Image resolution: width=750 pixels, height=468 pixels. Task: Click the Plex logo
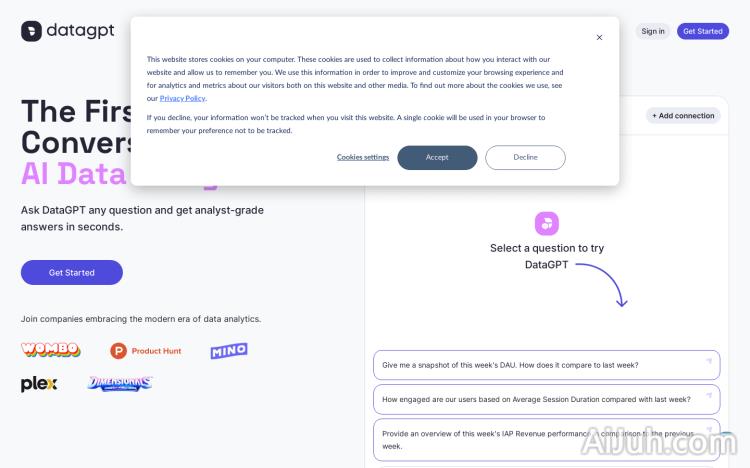coord(39,384)
